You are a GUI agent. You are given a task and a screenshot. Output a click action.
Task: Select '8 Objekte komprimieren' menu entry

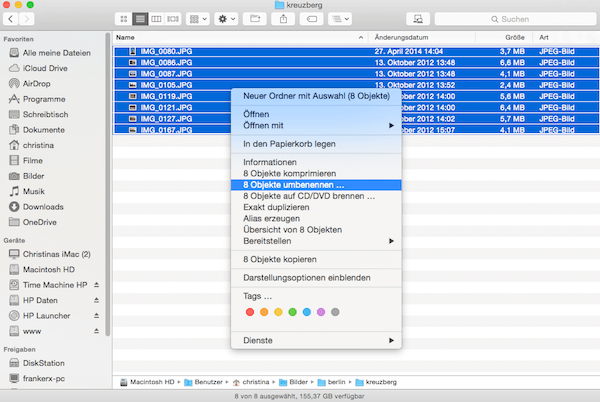point(290,173)
